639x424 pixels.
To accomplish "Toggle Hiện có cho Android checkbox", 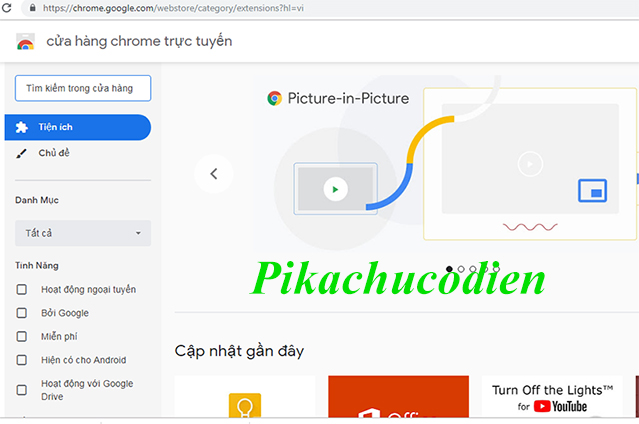I will (22, 360).
